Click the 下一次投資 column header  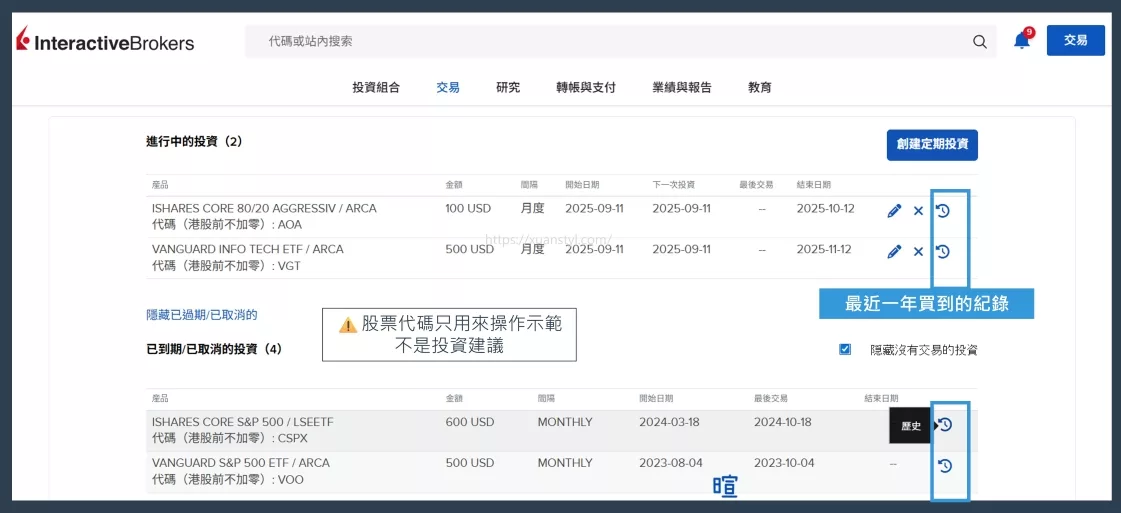[673, 185]
